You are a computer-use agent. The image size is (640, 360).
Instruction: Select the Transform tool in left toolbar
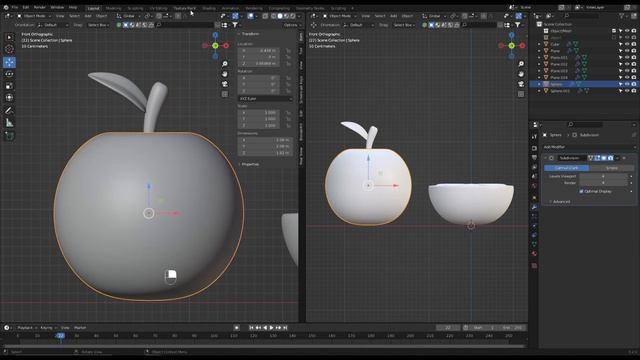click(9, 98)
